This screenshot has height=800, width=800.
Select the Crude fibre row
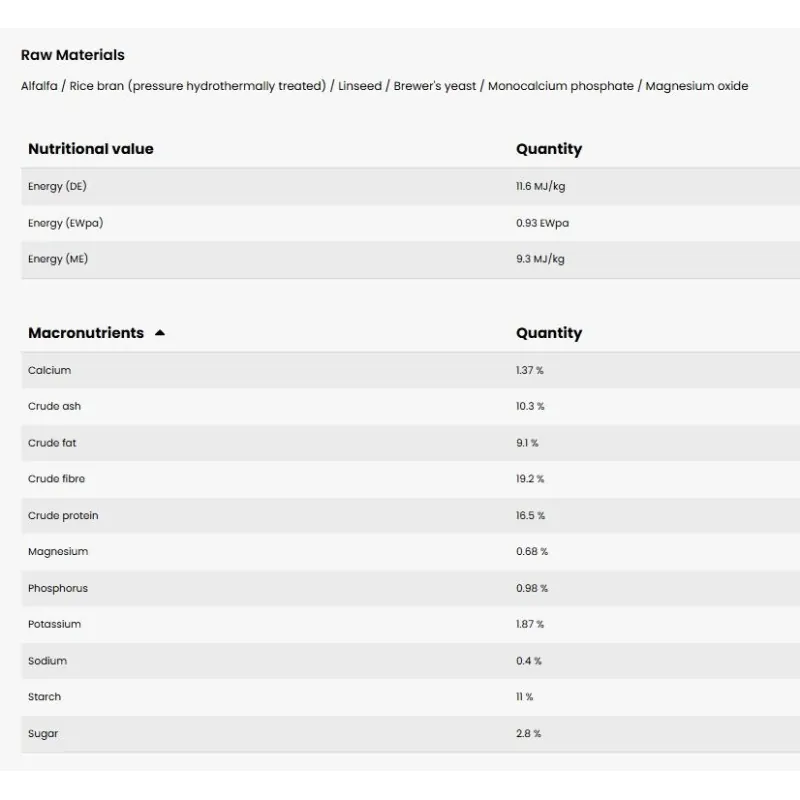pyautogui.click(x=57, y=479)
